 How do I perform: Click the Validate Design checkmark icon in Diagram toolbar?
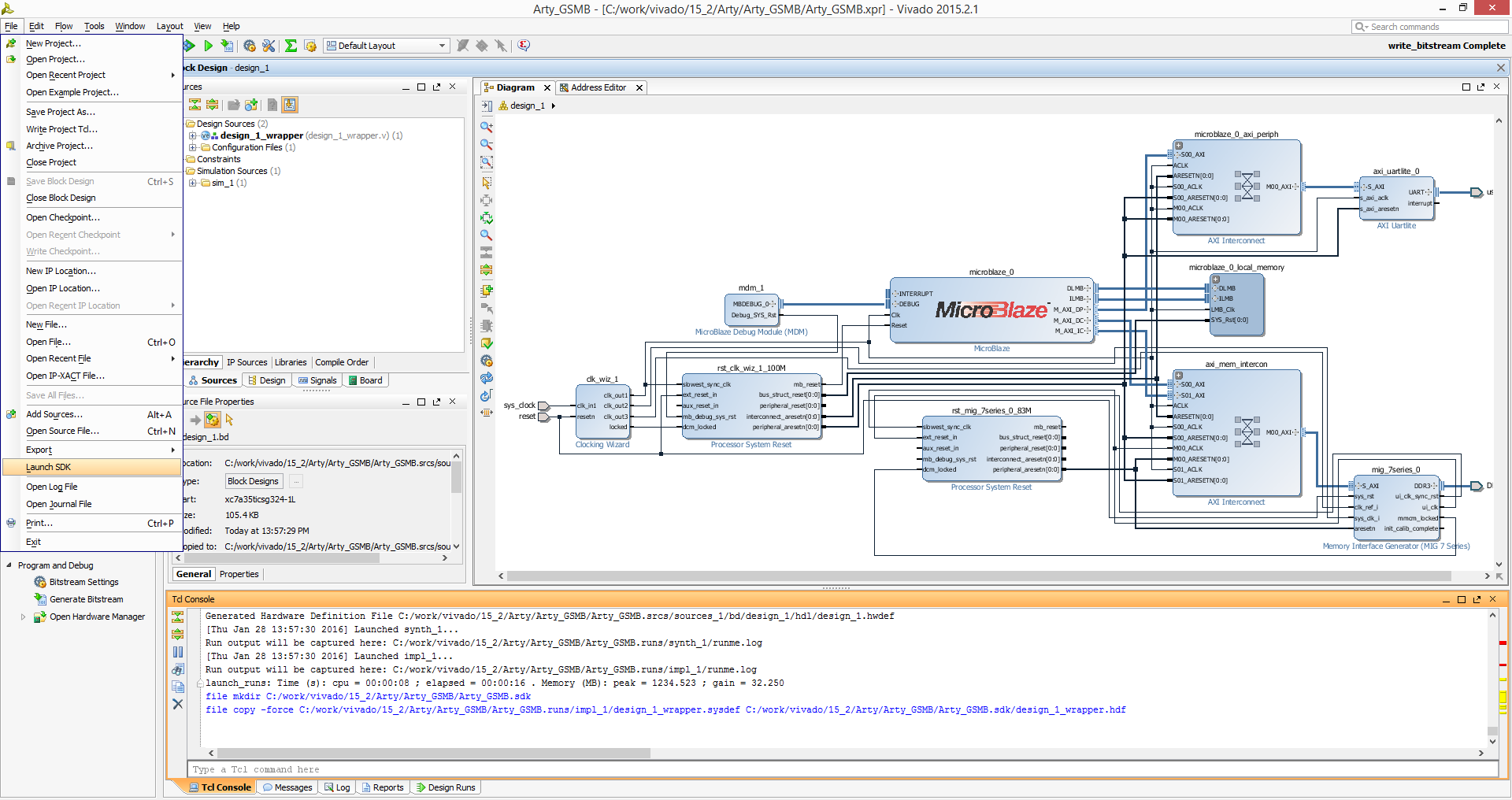click(x=487, y=343)
